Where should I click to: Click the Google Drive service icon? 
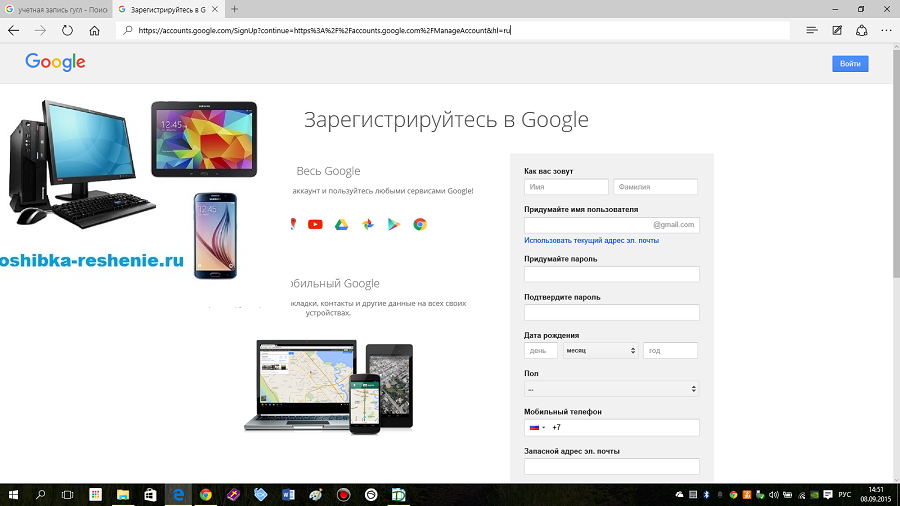tap(342, 224)
